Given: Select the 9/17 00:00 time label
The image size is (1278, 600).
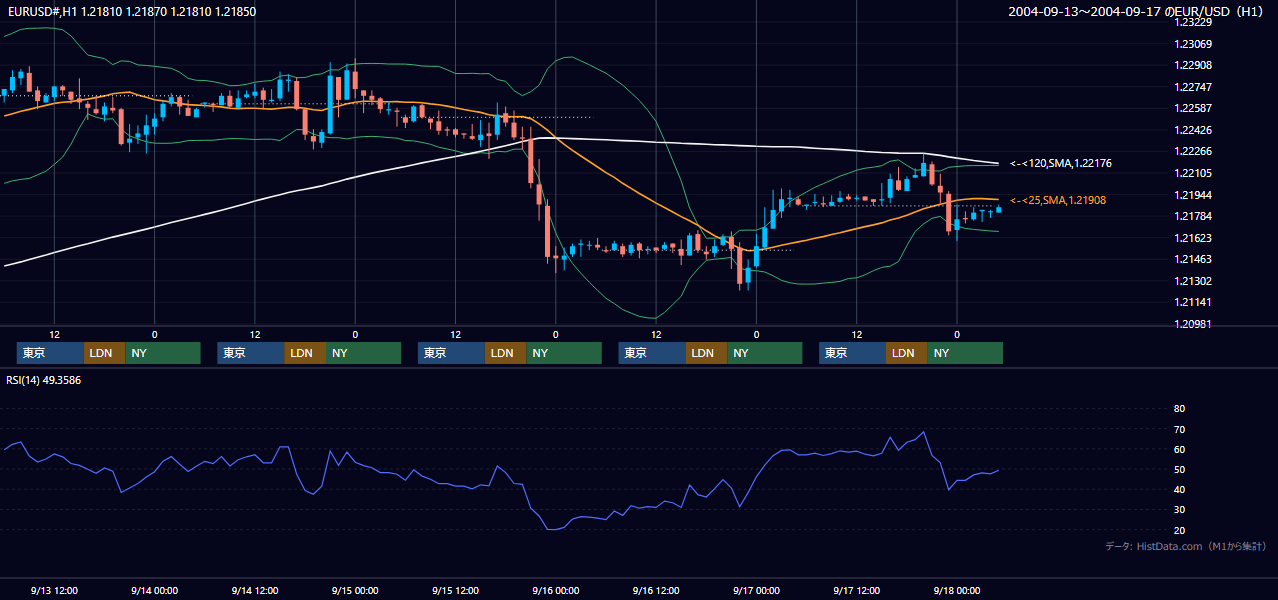Looking at the screenshot, I should (756, 590).
